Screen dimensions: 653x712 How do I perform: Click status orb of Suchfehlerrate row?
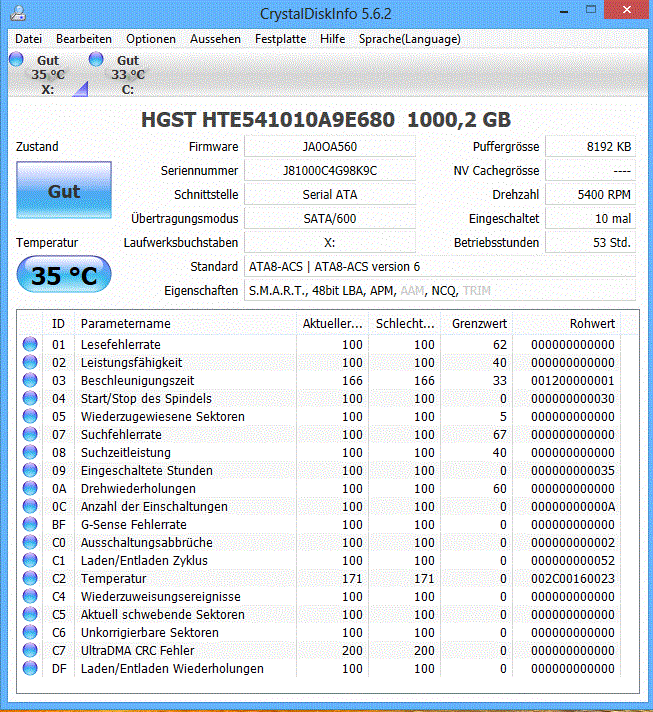tap(30, 435)
